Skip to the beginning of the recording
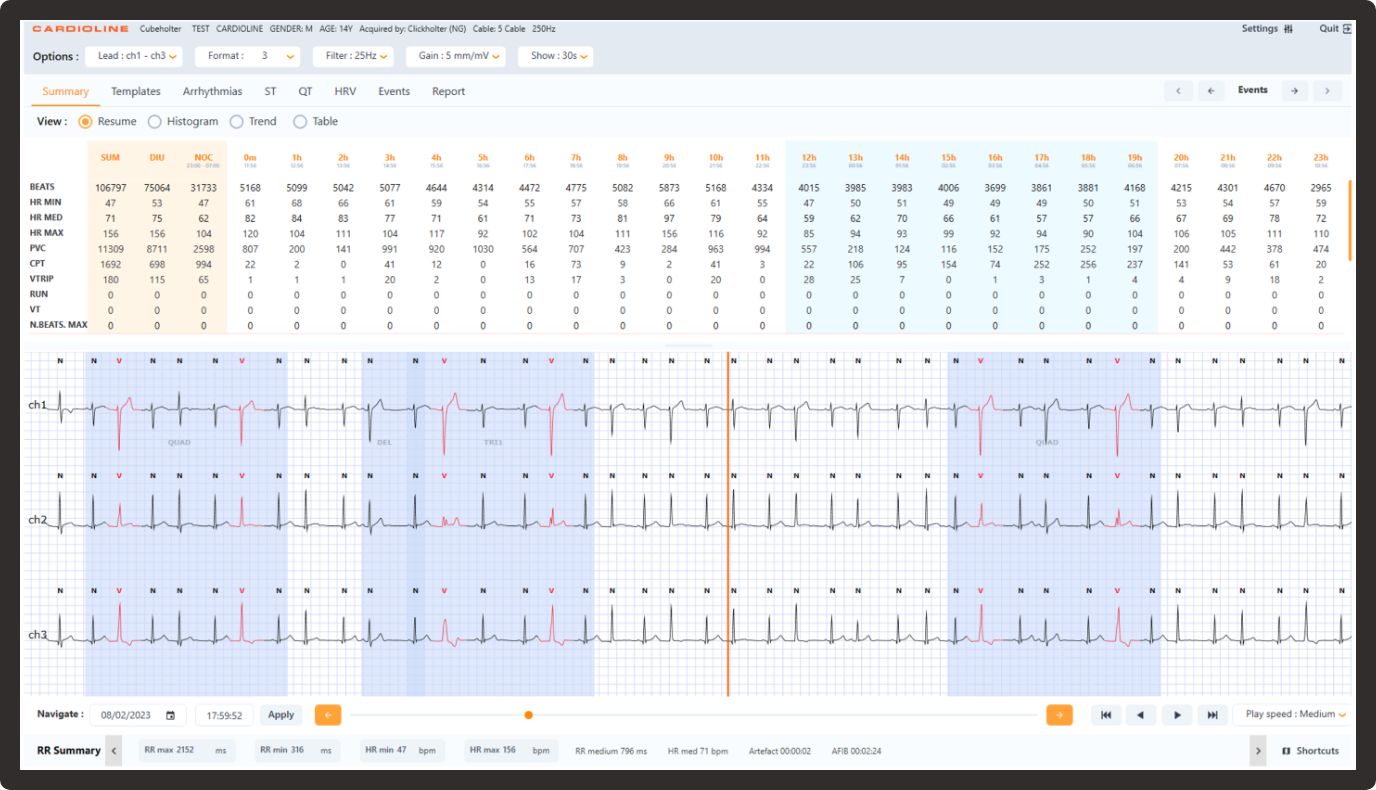The width and height of the screenshot is (1376, 790). point(1105,715)
